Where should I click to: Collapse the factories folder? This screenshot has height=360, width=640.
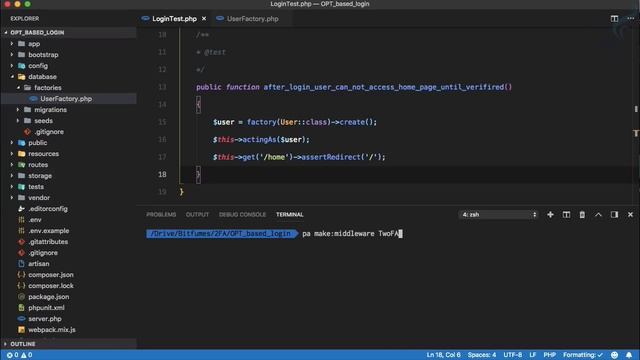click(x=47, y=88)
